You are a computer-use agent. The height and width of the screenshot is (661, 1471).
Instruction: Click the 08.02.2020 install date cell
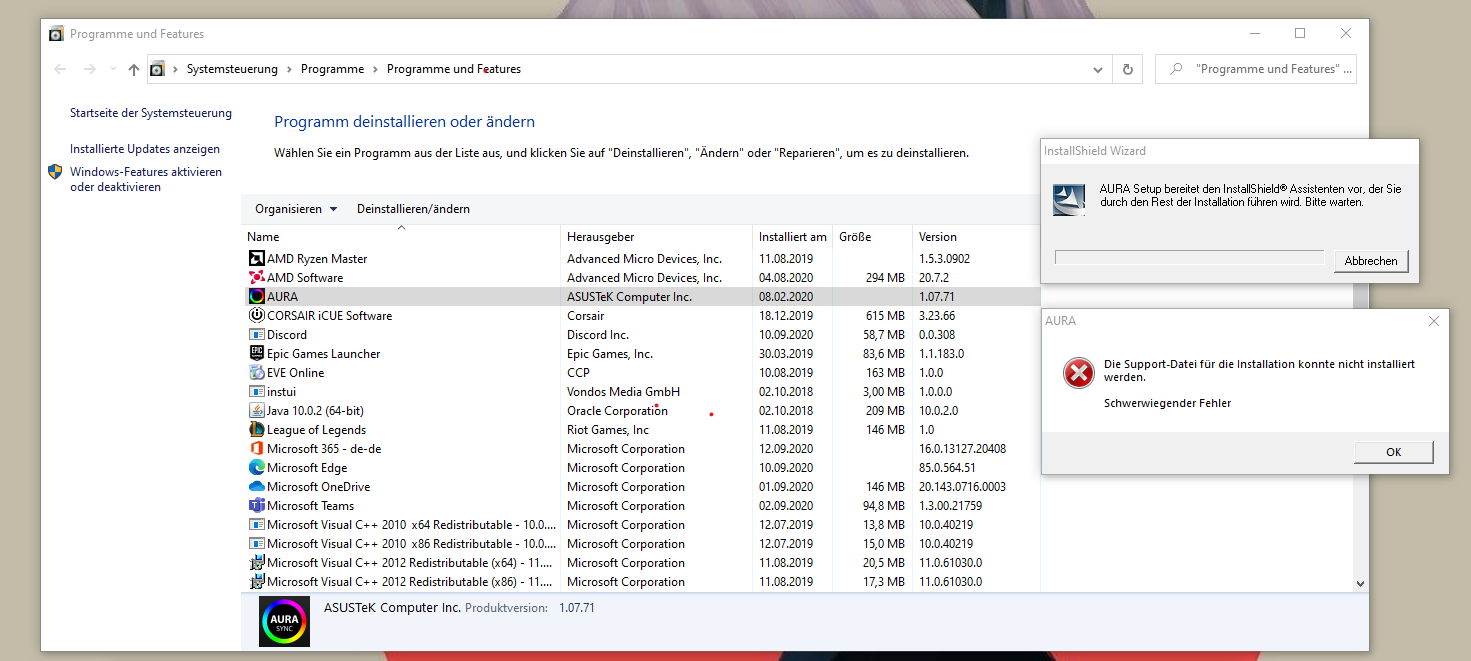coord(787,297)
